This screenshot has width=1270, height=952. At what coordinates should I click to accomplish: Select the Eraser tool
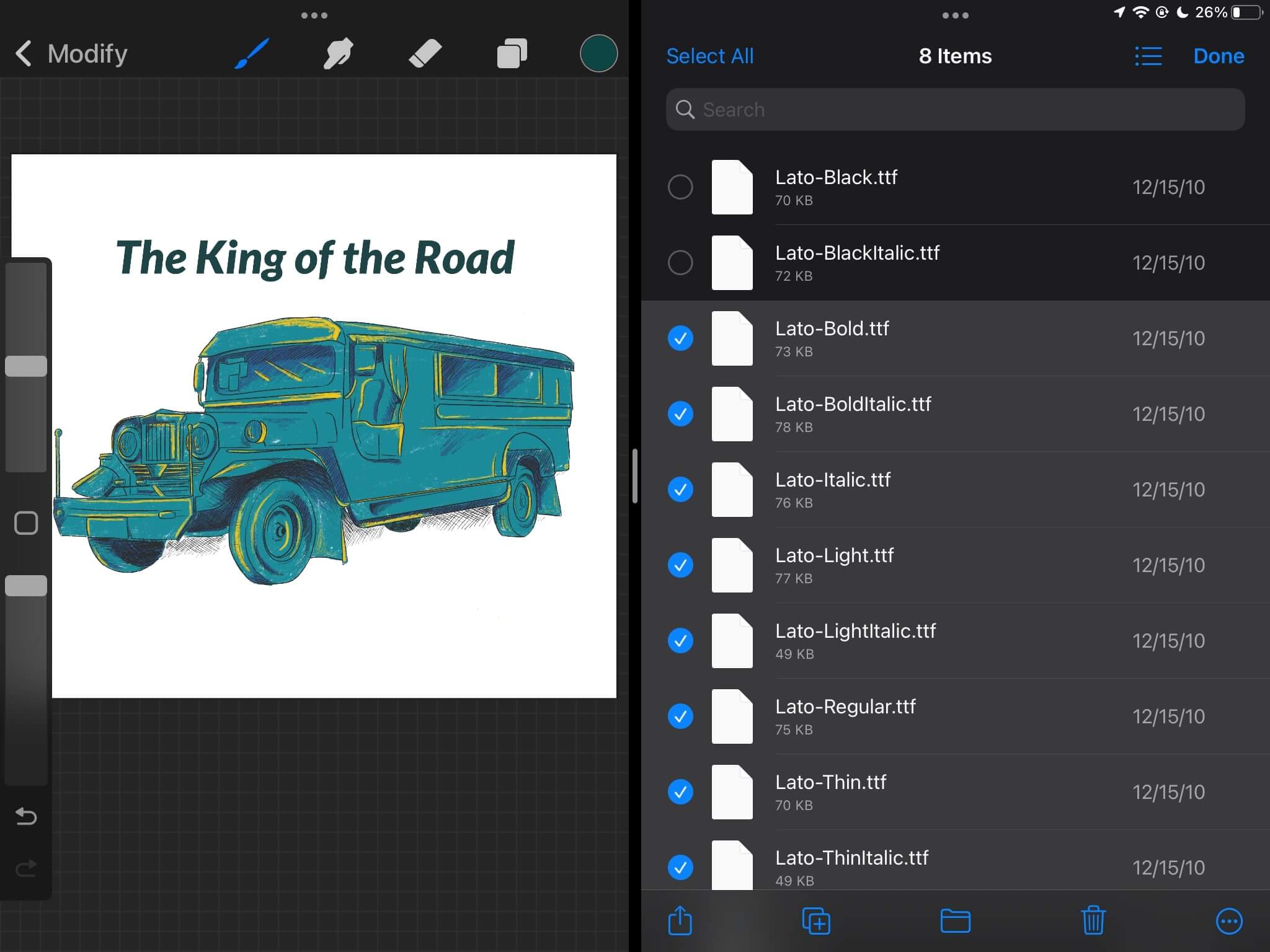pyautogui.click(x=425, y=54)
